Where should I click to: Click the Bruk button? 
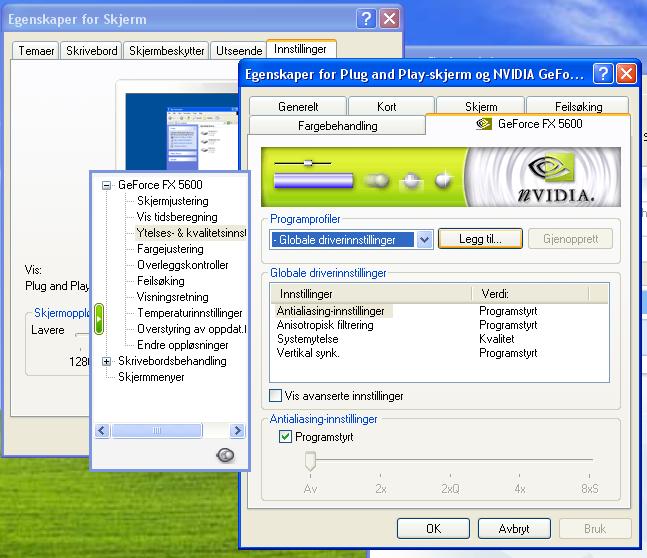pyautogui.click(x=595, y=529)
